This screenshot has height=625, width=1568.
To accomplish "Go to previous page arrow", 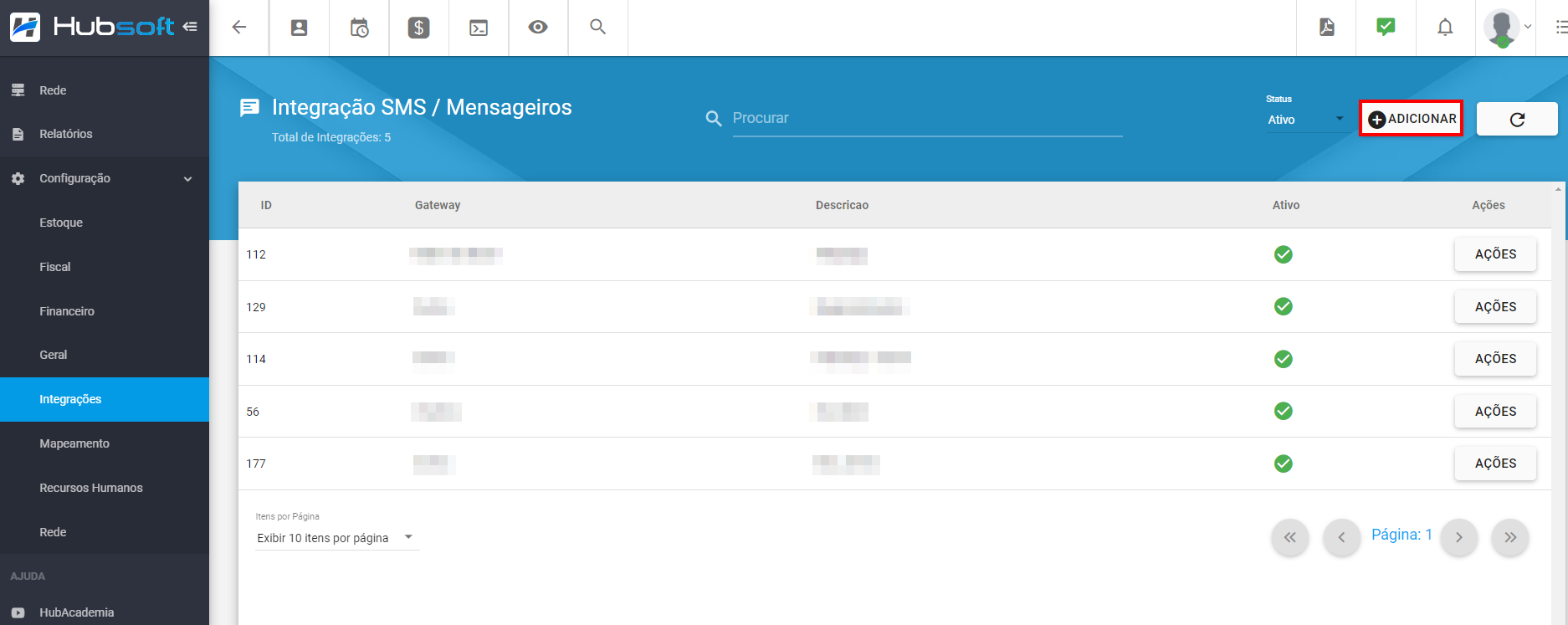I will pos(1342,537).
